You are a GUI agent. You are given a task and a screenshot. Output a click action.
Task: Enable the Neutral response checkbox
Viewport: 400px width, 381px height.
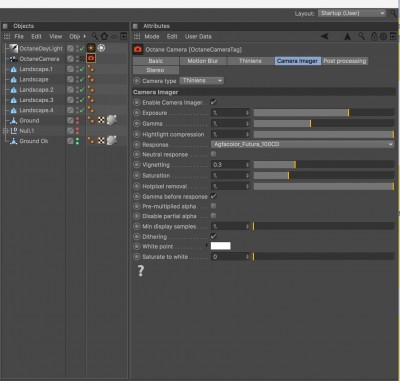[213, 154]
